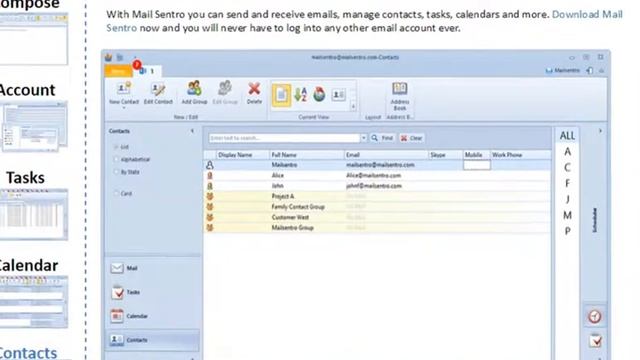
Task: Filter contacts by letter C
Action: click(x=567, y=167)
